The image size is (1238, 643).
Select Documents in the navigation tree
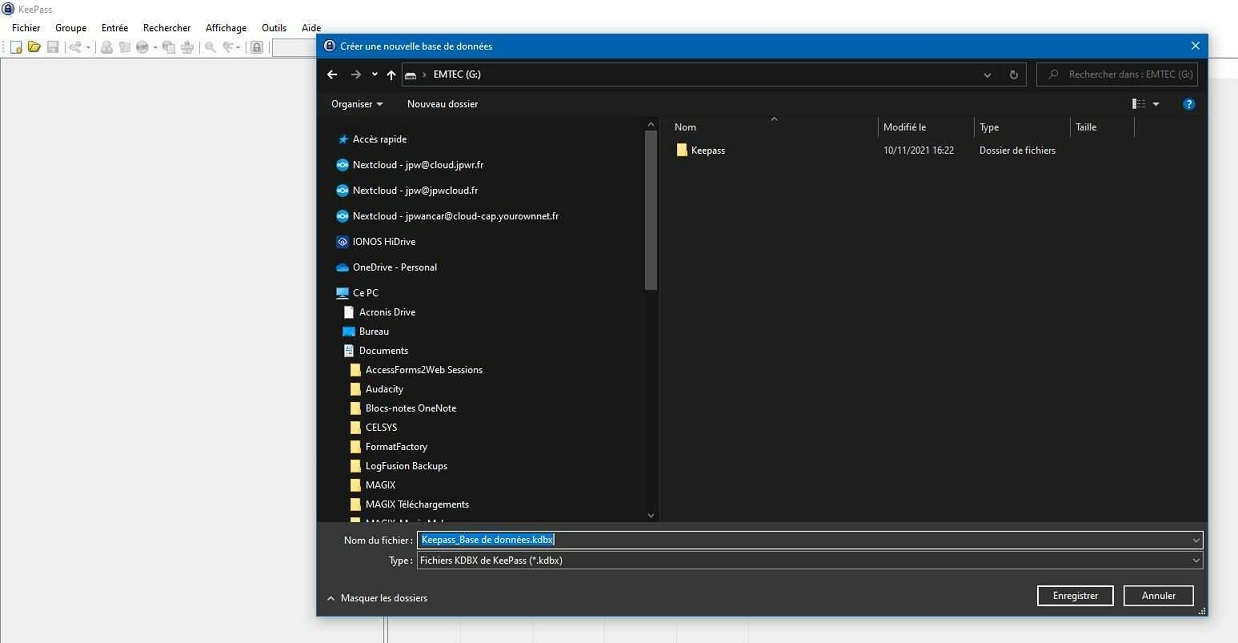point(383,351)
